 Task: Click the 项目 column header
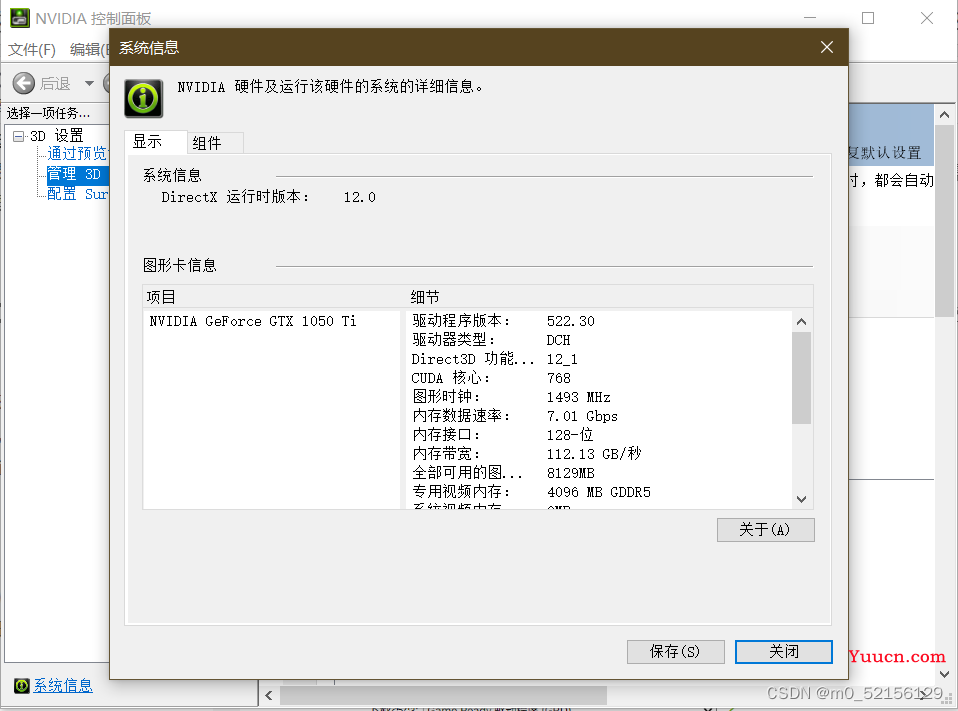(274, 297)
